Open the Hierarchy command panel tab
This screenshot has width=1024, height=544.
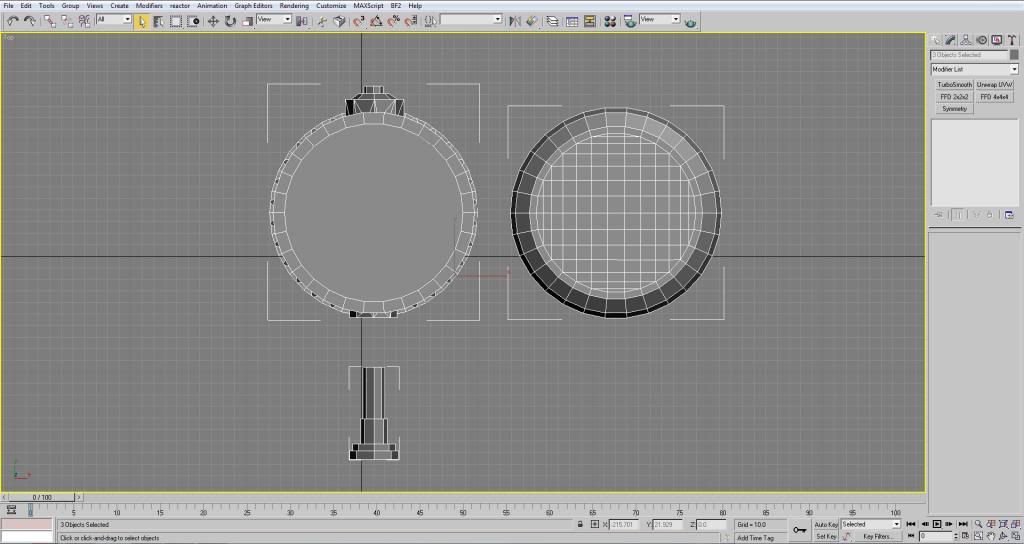pyautogui.click(x=967, y=40)
